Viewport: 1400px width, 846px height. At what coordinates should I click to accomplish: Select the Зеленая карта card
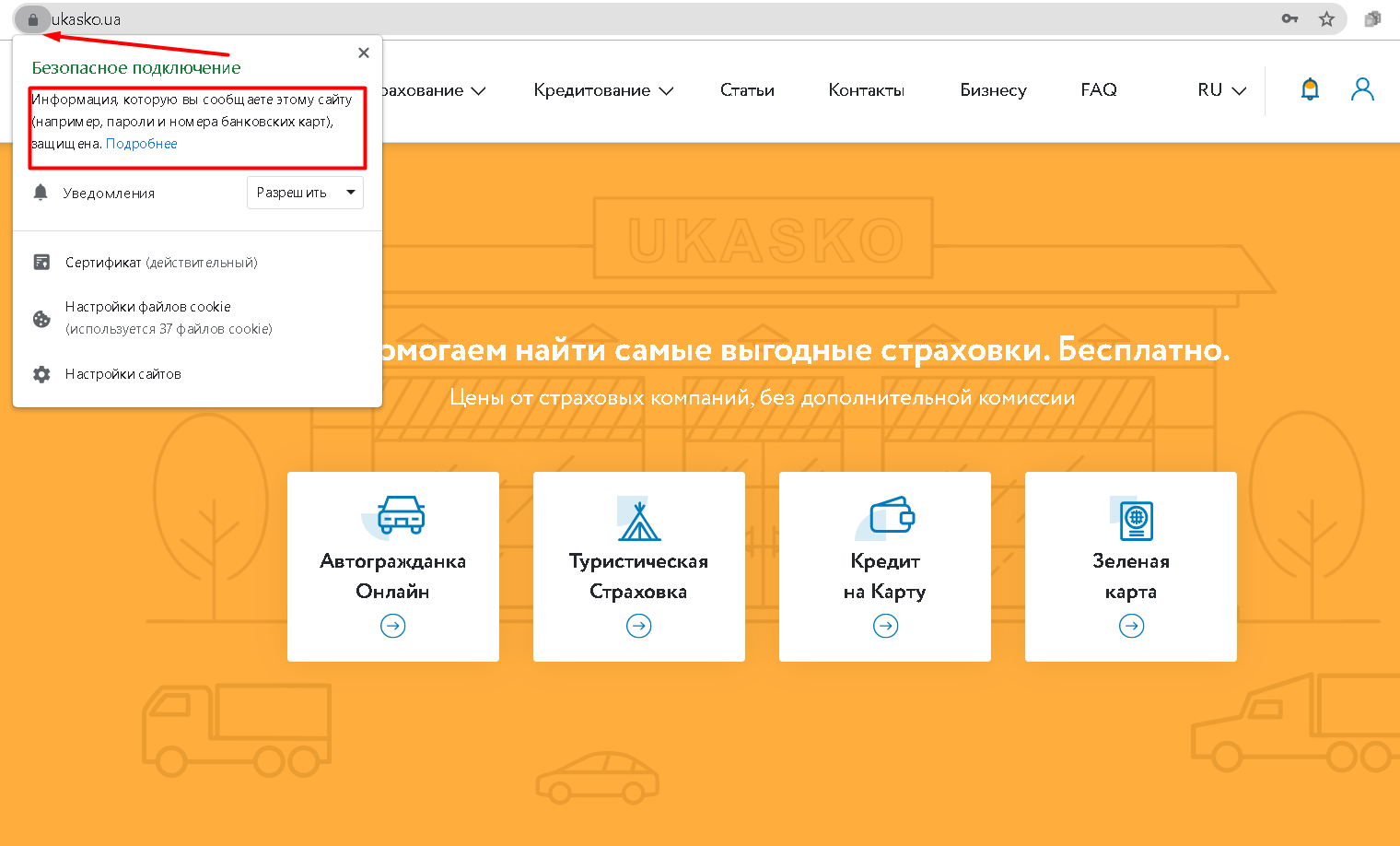tap(1131, 567)
